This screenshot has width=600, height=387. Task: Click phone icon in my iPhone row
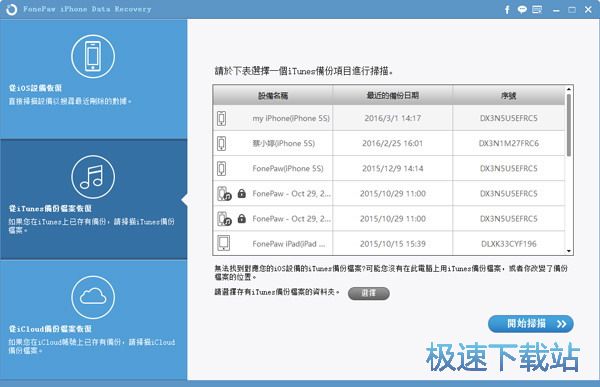pyautogui.click(x=222, y=118)
